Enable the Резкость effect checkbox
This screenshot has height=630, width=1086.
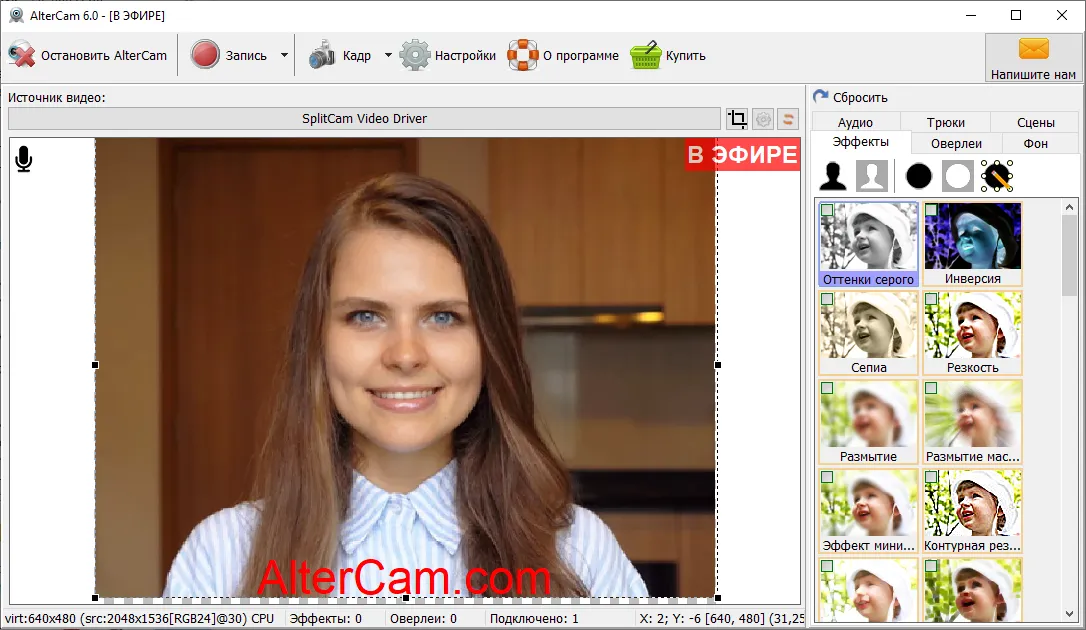931,299
